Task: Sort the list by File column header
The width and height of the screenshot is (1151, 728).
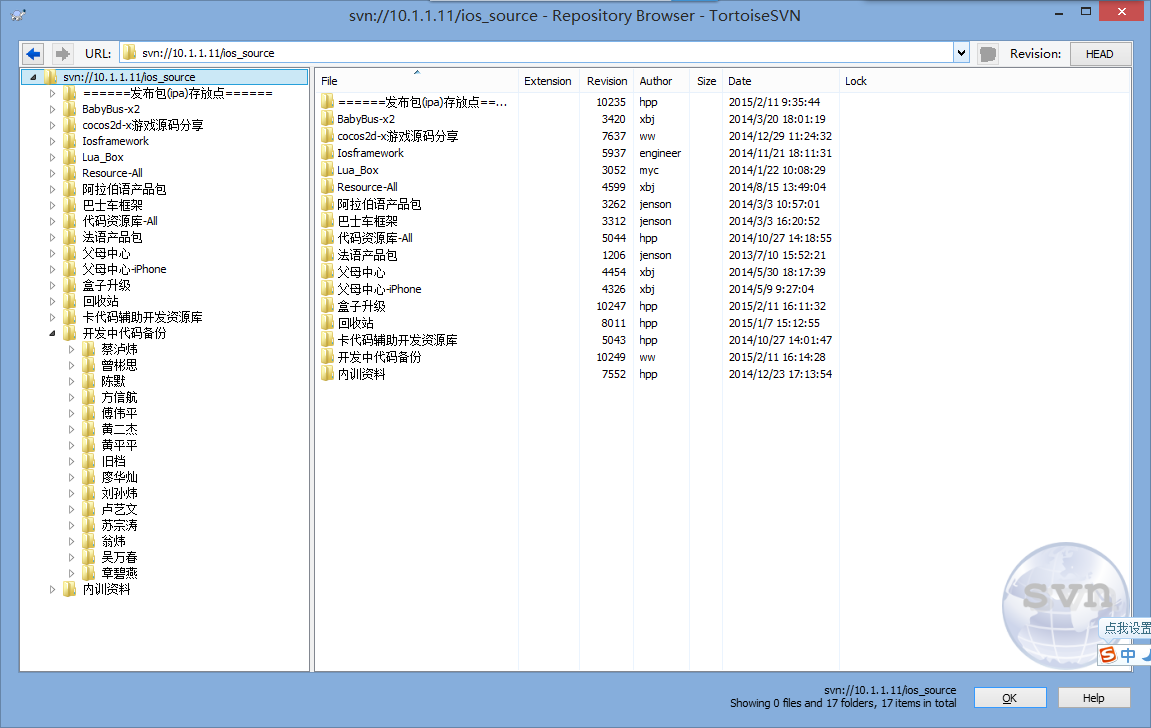Action: pyautogui.click(x=416, y=81)
